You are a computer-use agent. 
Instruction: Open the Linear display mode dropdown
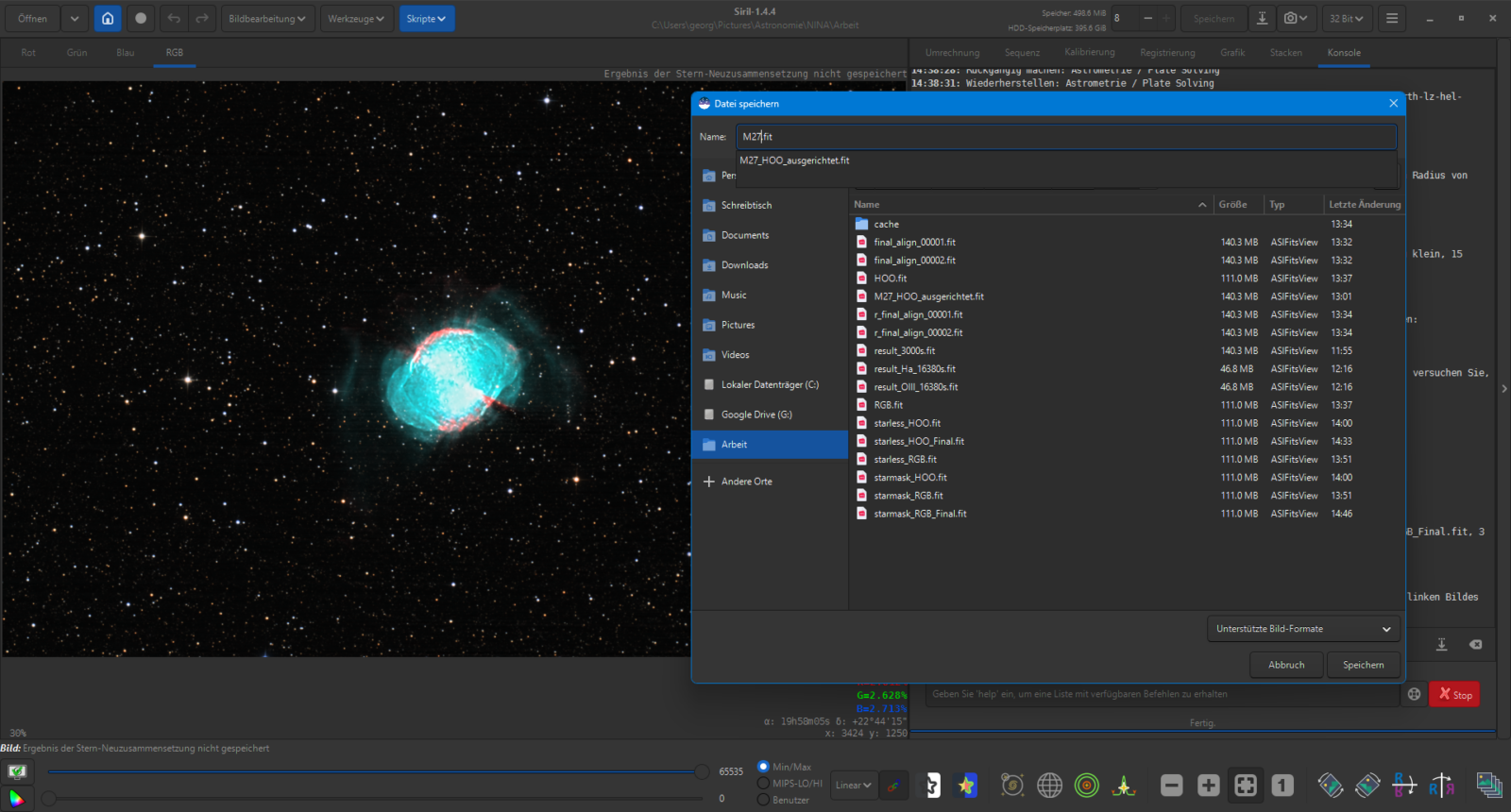coord(853,786)
